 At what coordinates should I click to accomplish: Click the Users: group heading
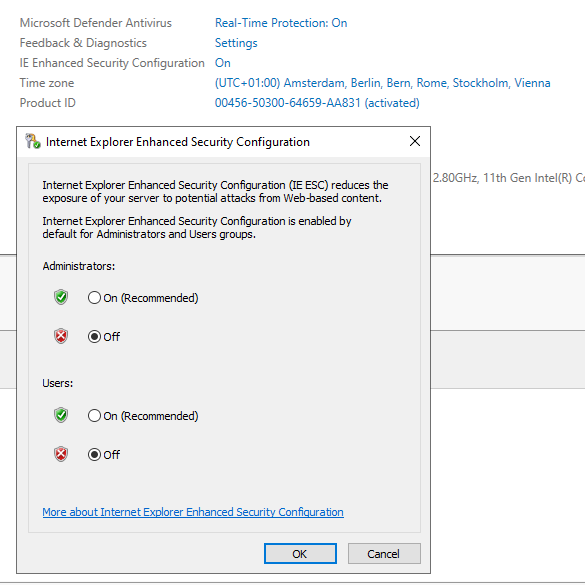(58, 383)
